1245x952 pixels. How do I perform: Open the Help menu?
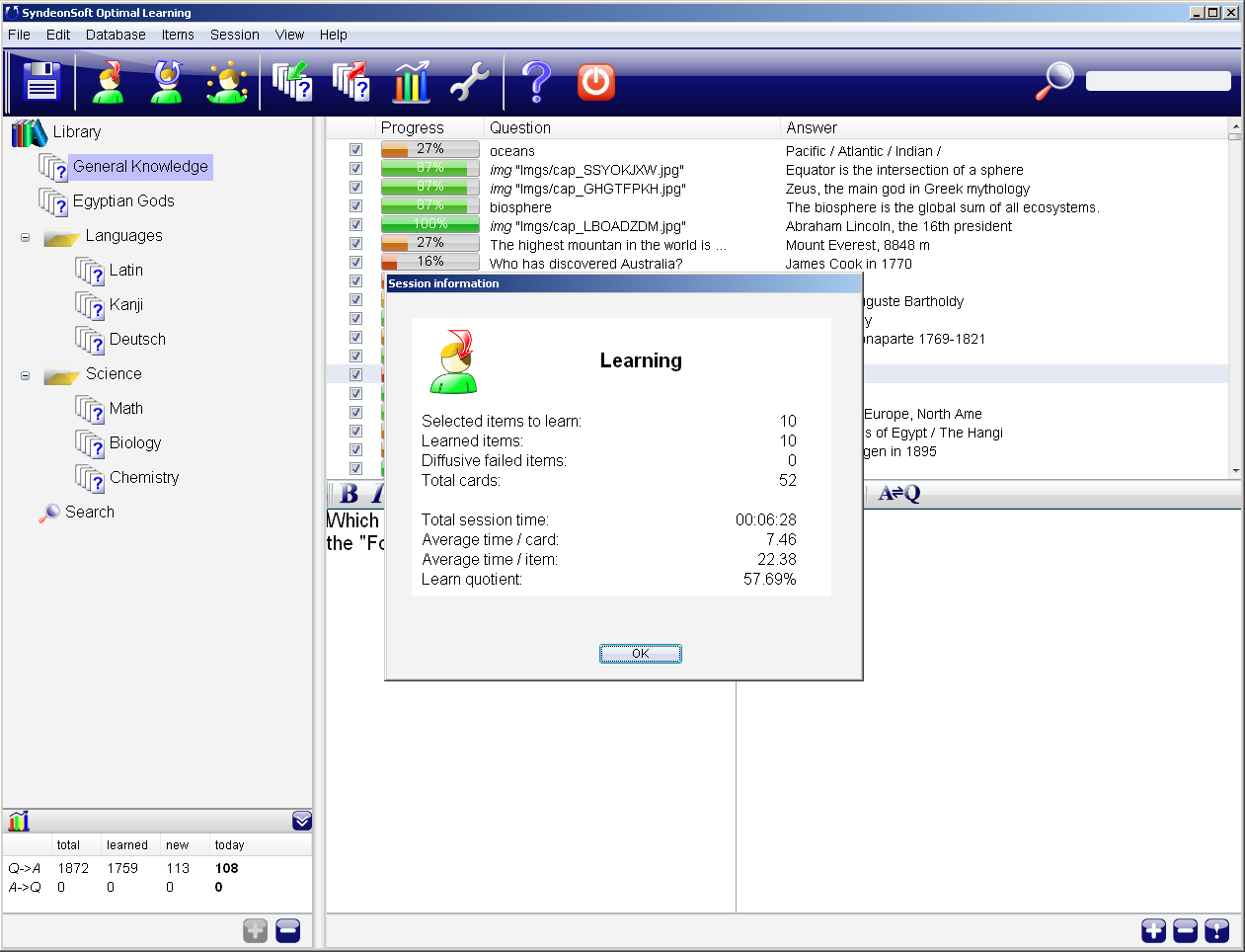[334, 35]
